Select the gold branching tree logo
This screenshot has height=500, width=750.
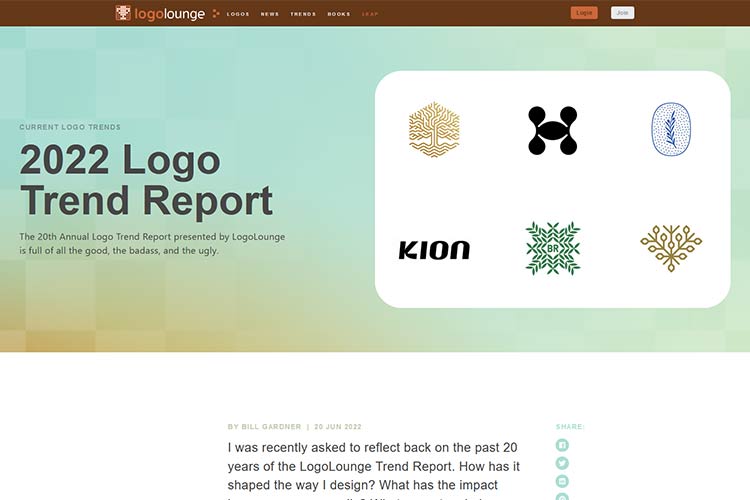(x=671, y=248)
